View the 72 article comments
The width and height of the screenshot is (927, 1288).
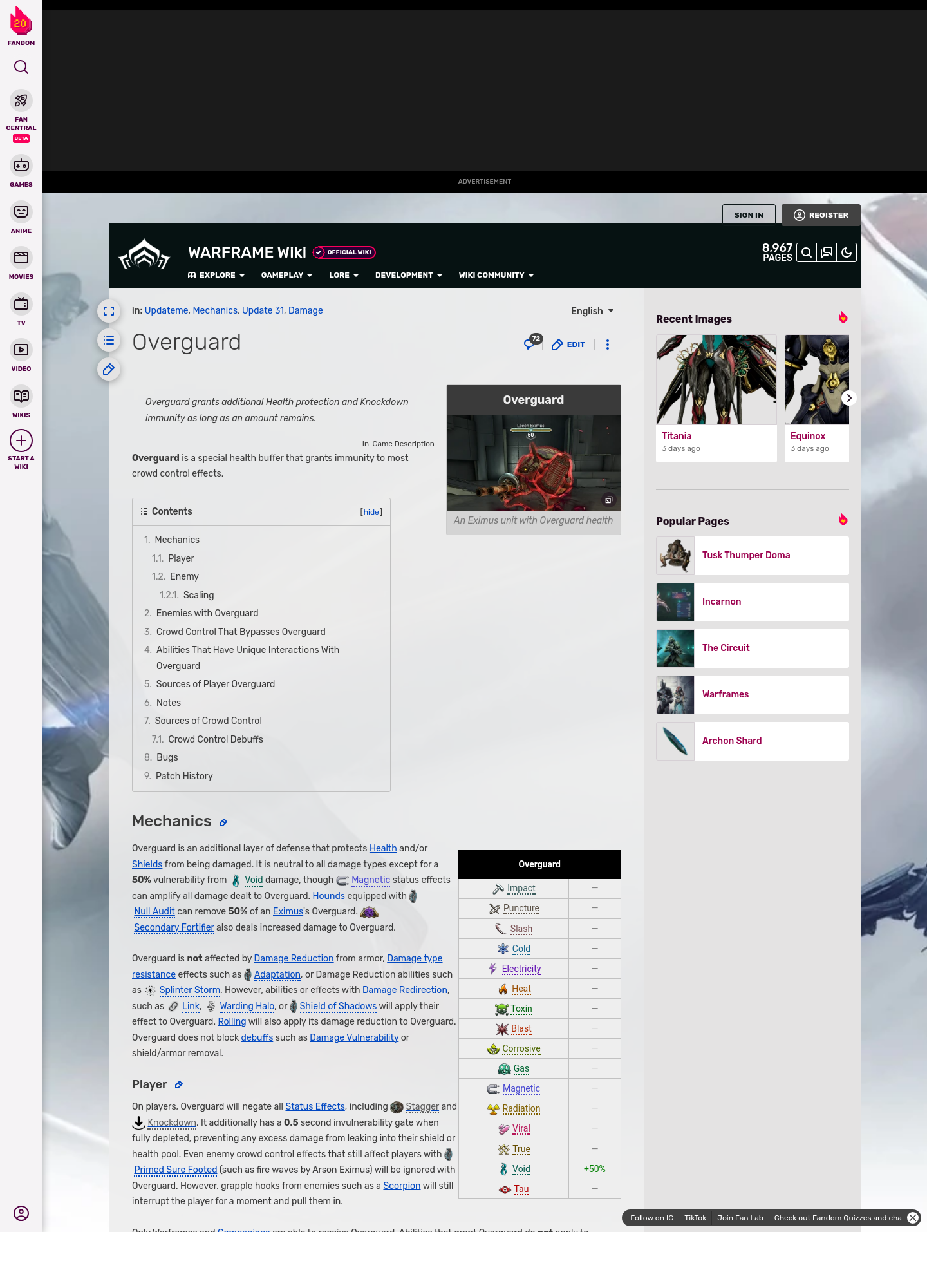(532, 343)
